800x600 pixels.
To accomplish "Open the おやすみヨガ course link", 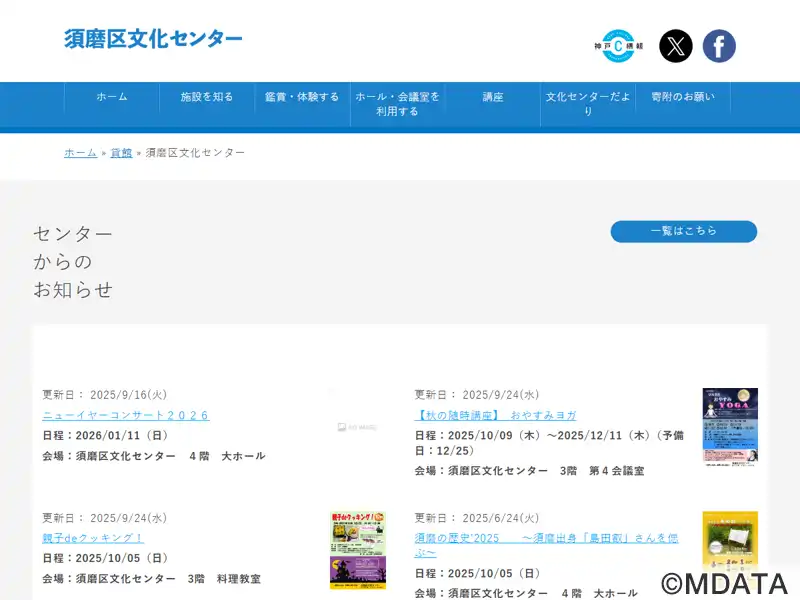I will (496, 415).
